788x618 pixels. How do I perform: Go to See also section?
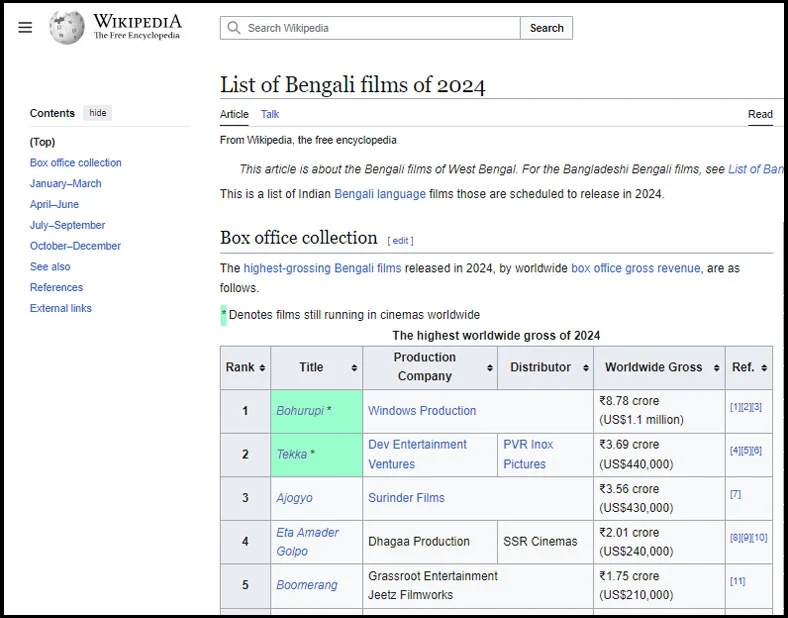coord(50,267)
